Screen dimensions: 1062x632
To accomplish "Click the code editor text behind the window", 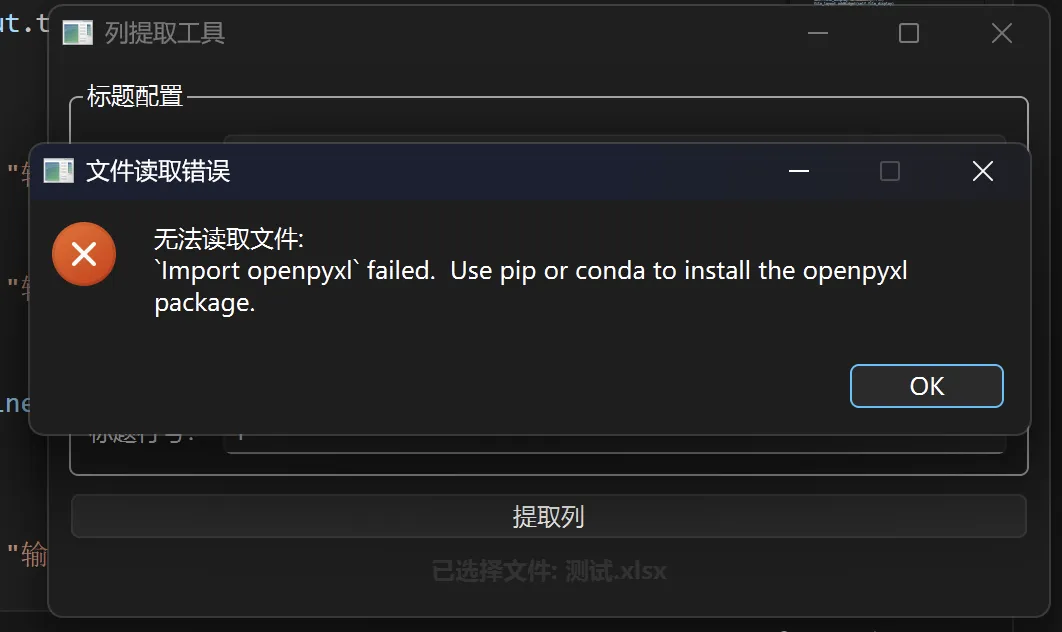I will click(22, 26).
